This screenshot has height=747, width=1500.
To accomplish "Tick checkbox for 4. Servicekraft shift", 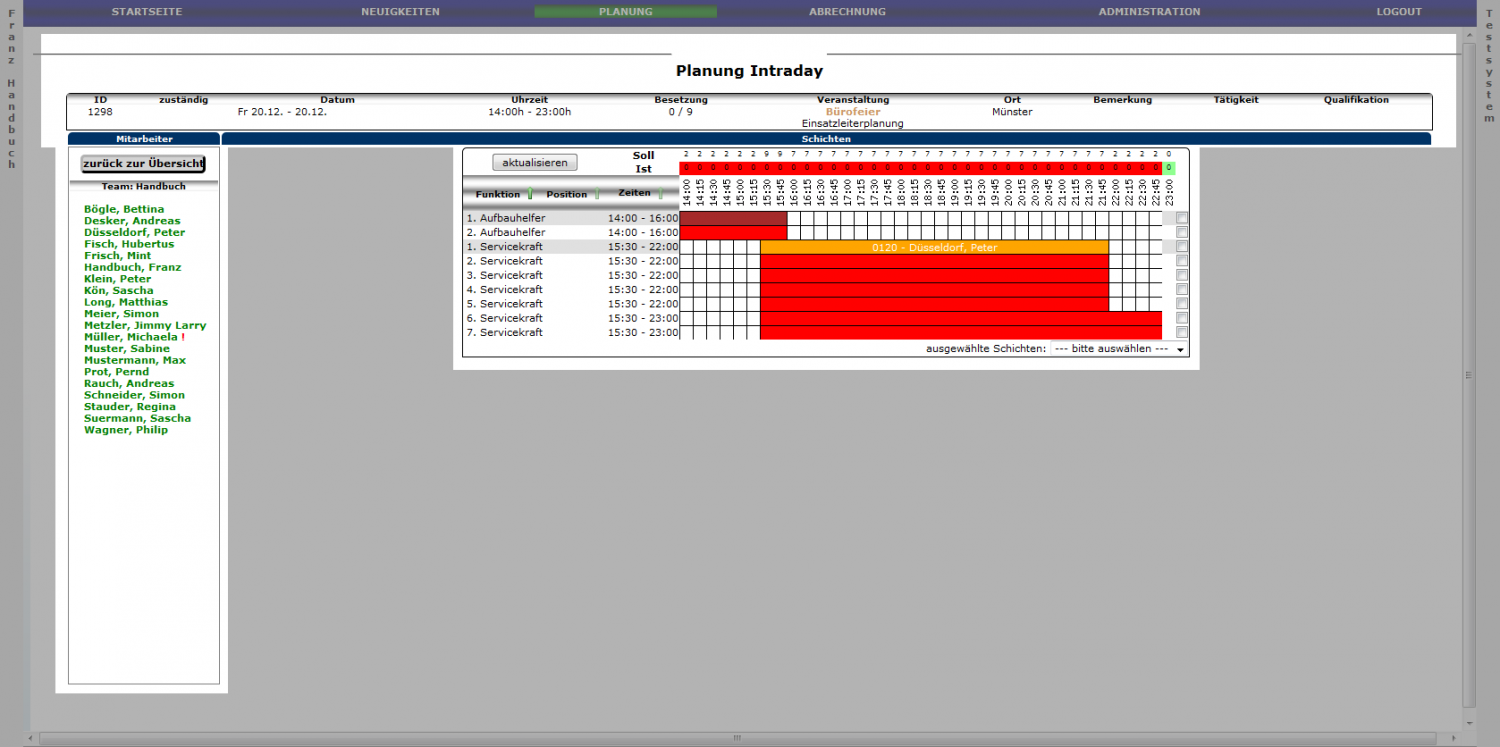I will 1182,289.
